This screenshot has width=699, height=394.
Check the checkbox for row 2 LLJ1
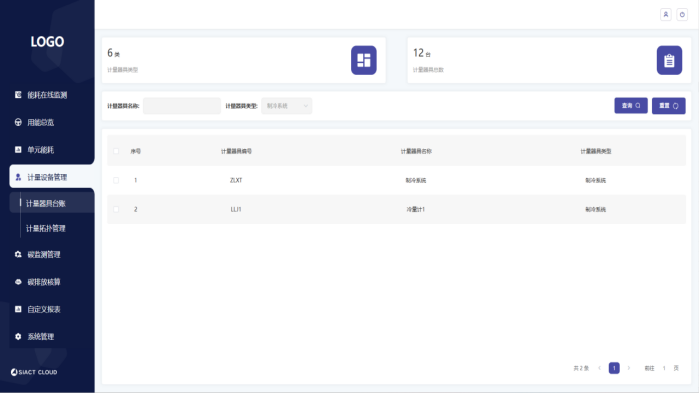(116, 209)
